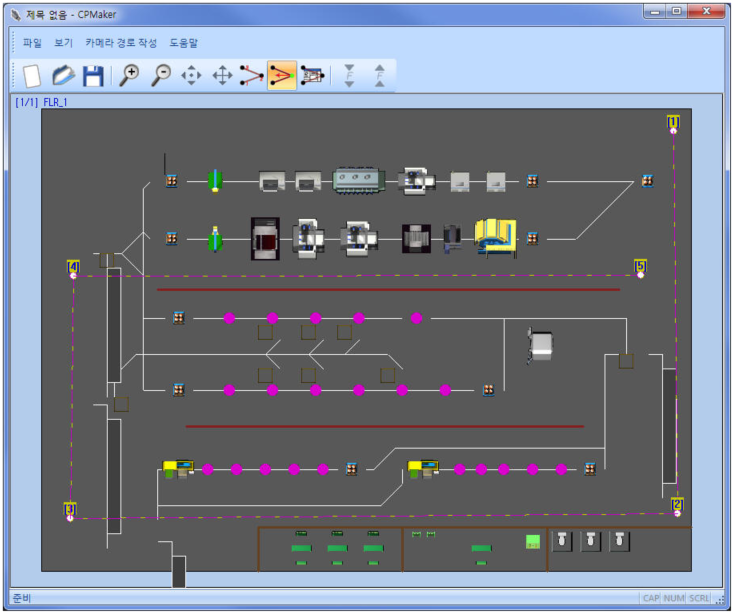This screenshot has height=615, width=735.
Task: Click the New document toolbar icon
Action: (31, 76)
